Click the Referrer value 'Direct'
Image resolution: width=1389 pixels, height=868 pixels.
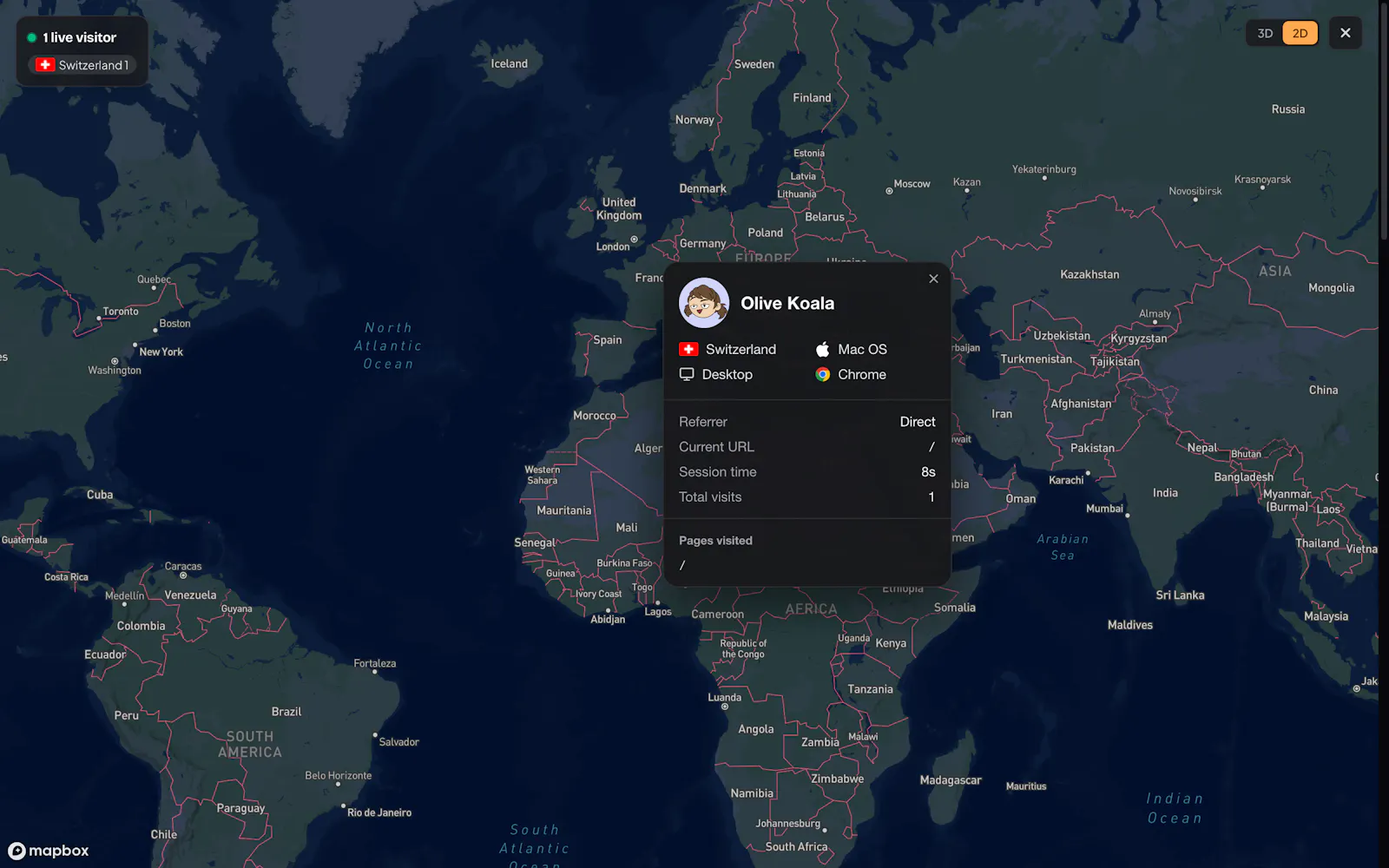[918, 422]
